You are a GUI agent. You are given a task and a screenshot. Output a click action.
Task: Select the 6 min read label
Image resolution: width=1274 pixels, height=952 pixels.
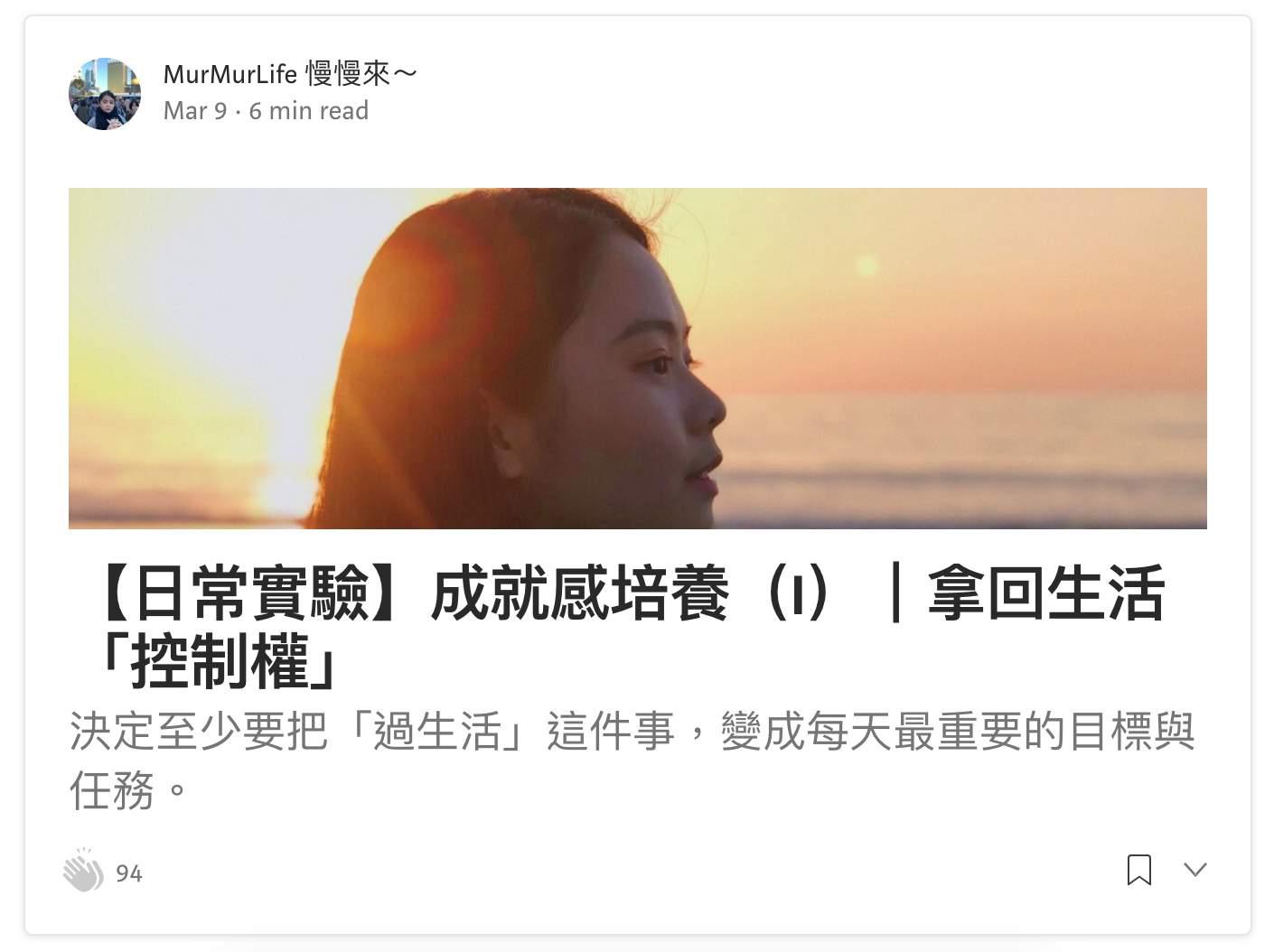(309, 111)
